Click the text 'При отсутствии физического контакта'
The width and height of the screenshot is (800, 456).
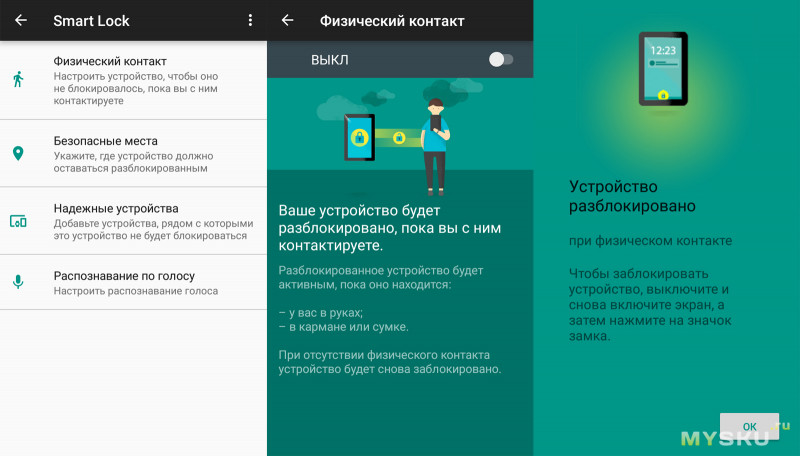(x=390, y=362)
